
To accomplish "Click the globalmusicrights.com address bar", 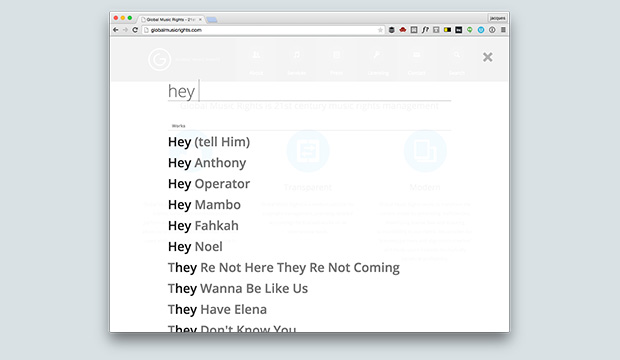I will [263, 30].
